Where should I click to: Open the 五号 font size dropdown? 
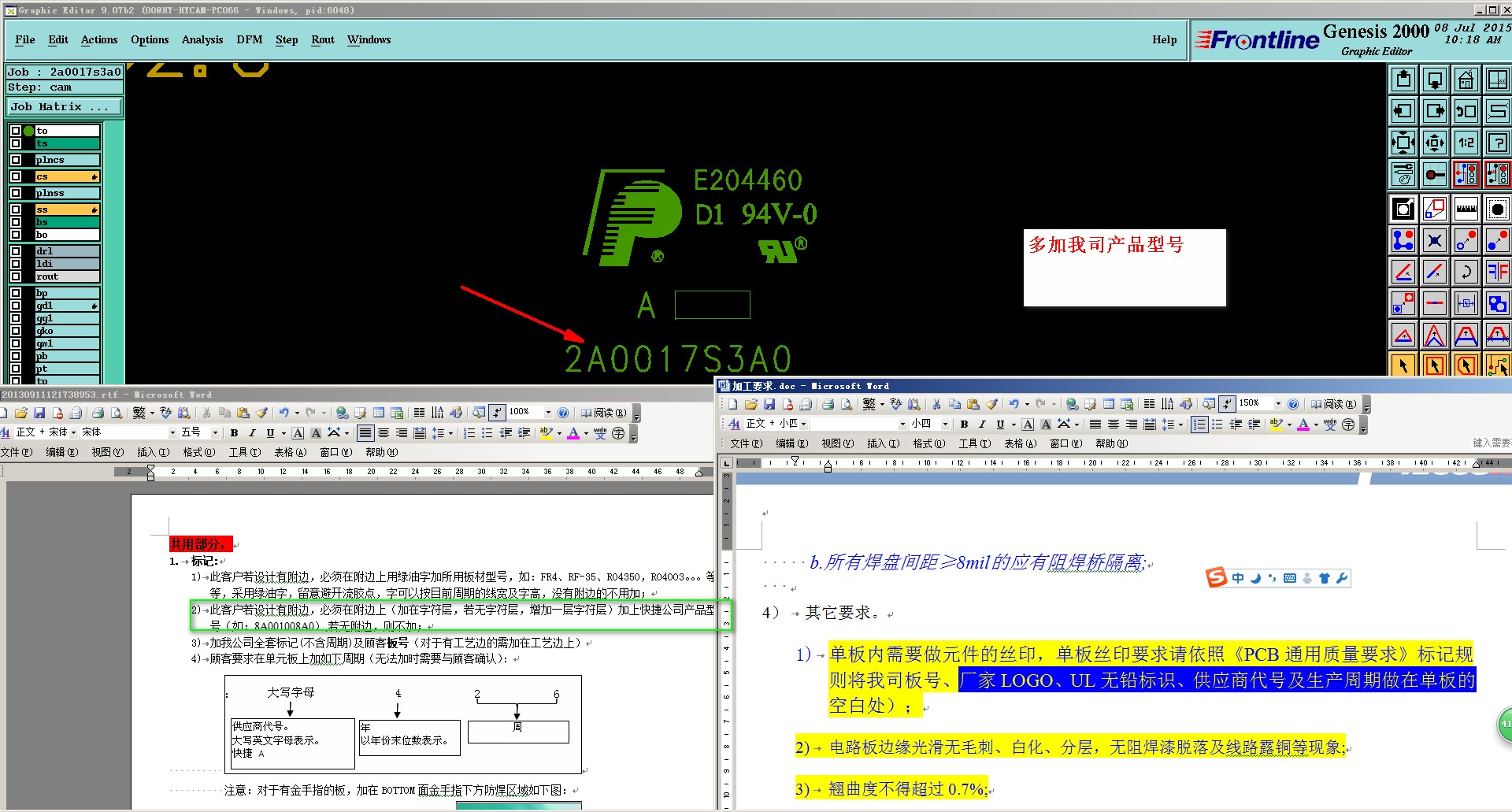coord(215,432)
